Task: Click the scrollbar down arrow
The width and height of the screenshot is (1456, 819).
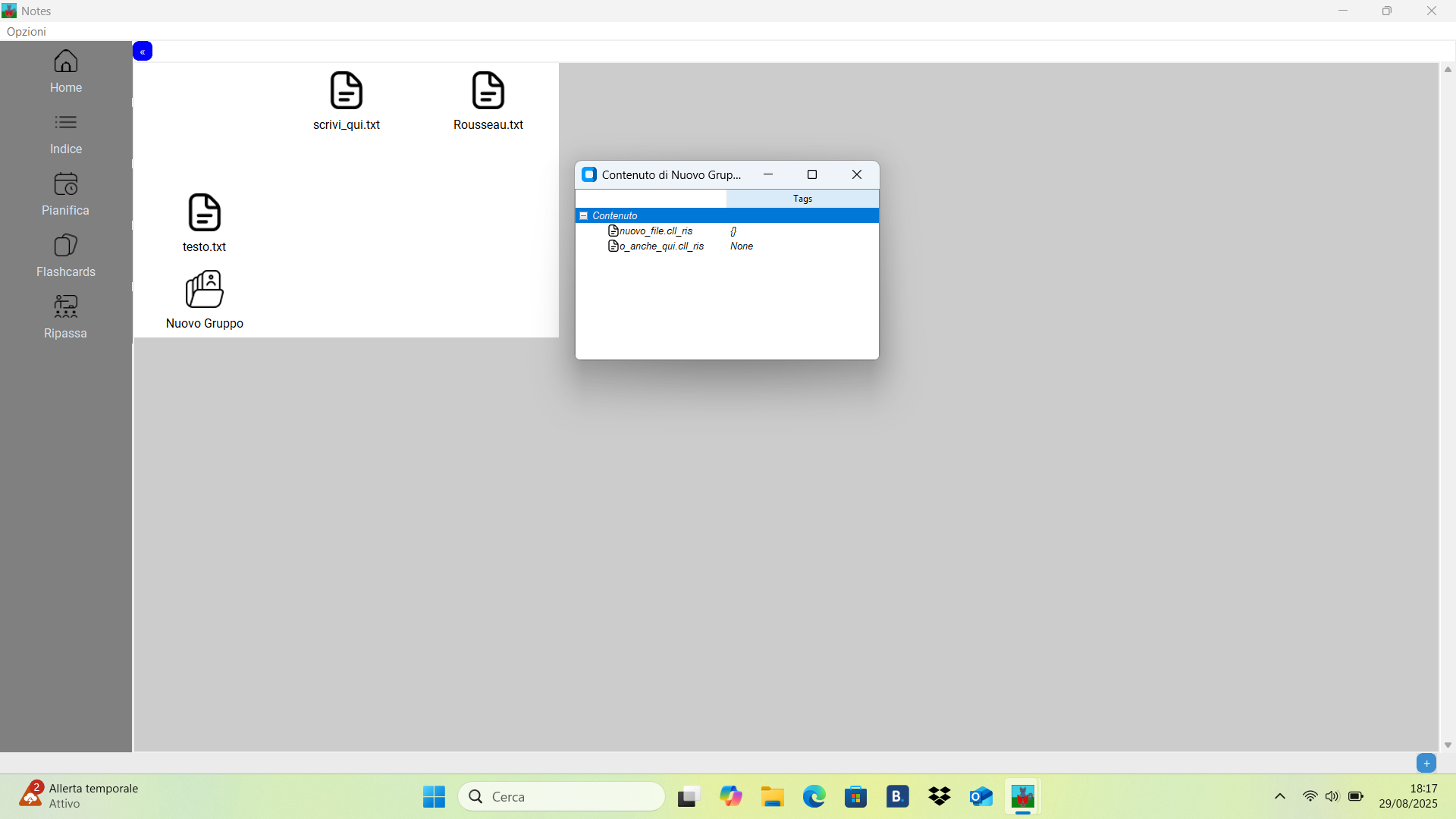Action: coord(1448,745)
